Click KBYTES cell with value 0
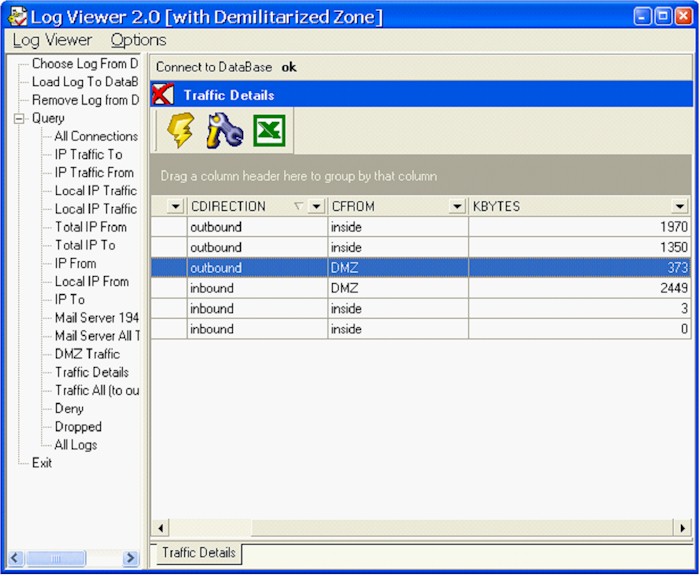This screenshot has width=700, height=576. [579, 329]
